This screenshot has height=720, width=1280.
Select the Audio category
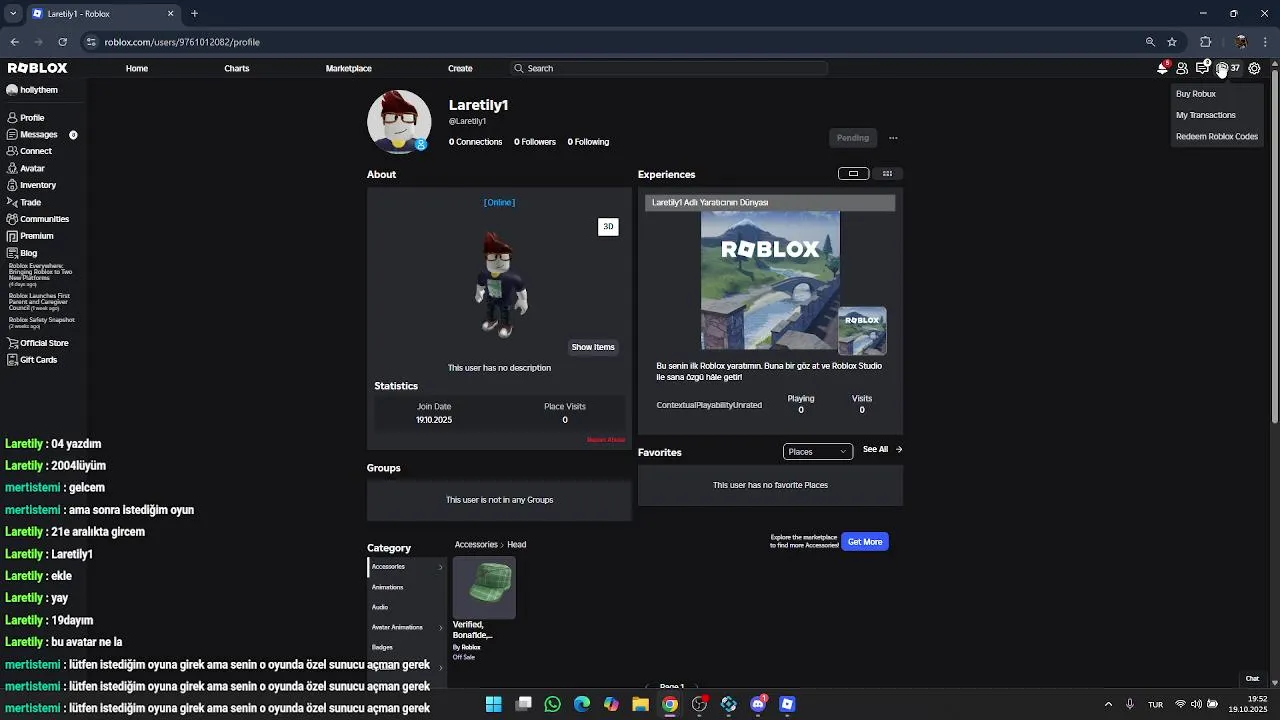(x=380, y=607)
